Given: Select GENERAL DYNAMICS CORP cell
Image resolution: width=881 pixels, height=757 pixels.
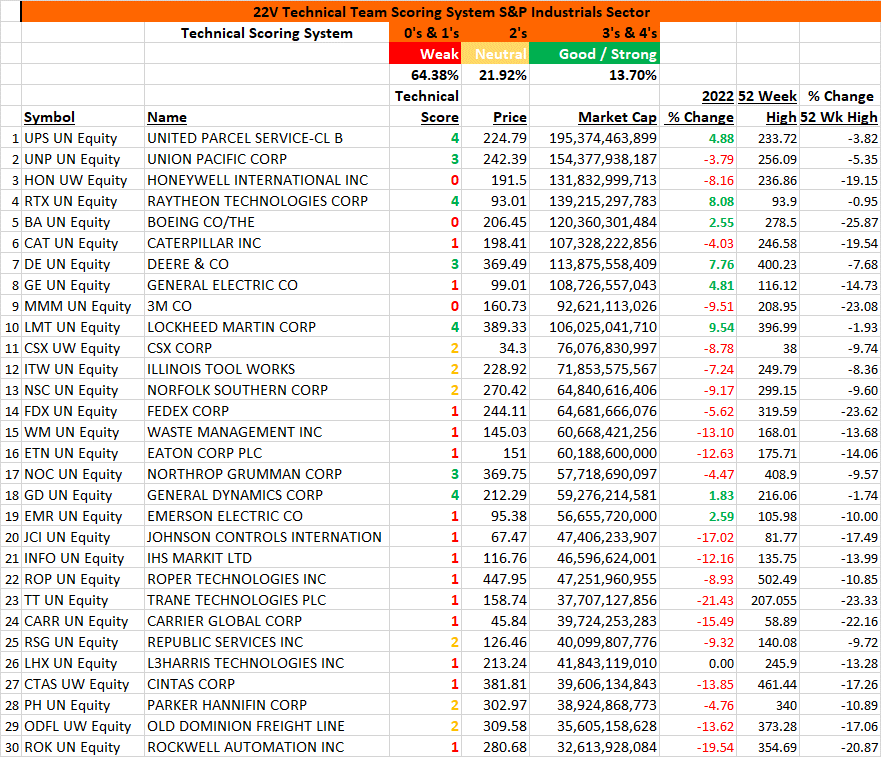Looking at the screenshot, I should [x=266, y=495].
